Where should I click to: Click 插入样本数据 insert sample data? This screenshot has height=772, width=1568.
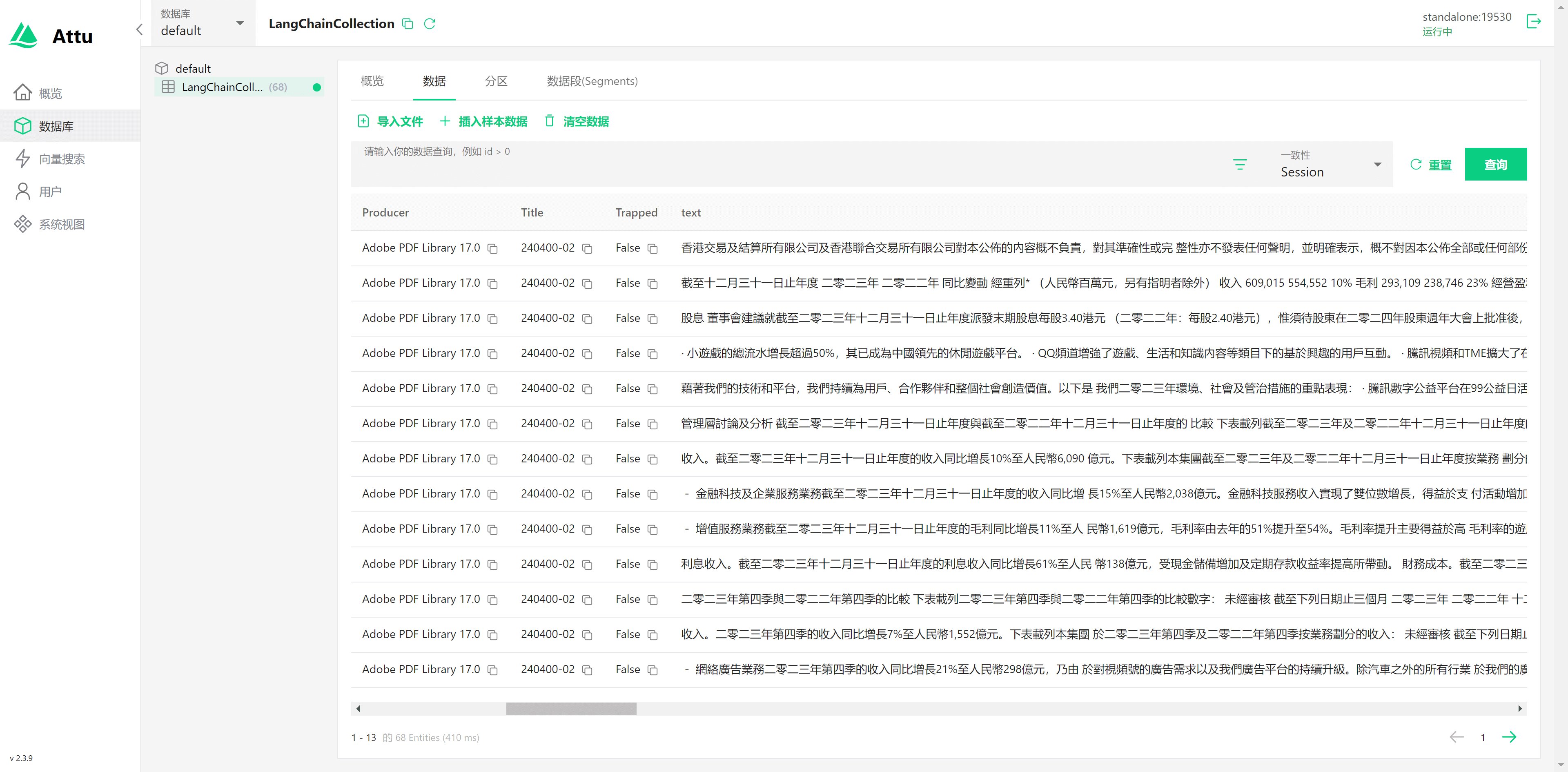coord(484,121)
